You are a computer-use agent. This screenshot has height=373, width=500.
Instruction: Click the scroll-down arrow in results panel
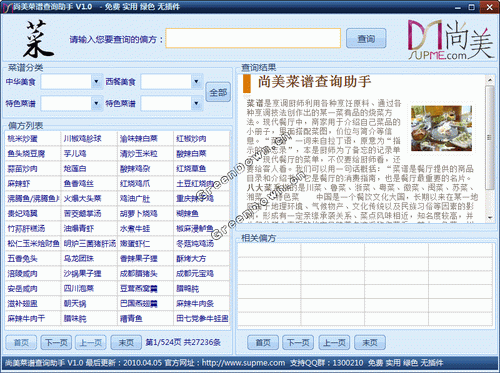(x=490, y=217)
